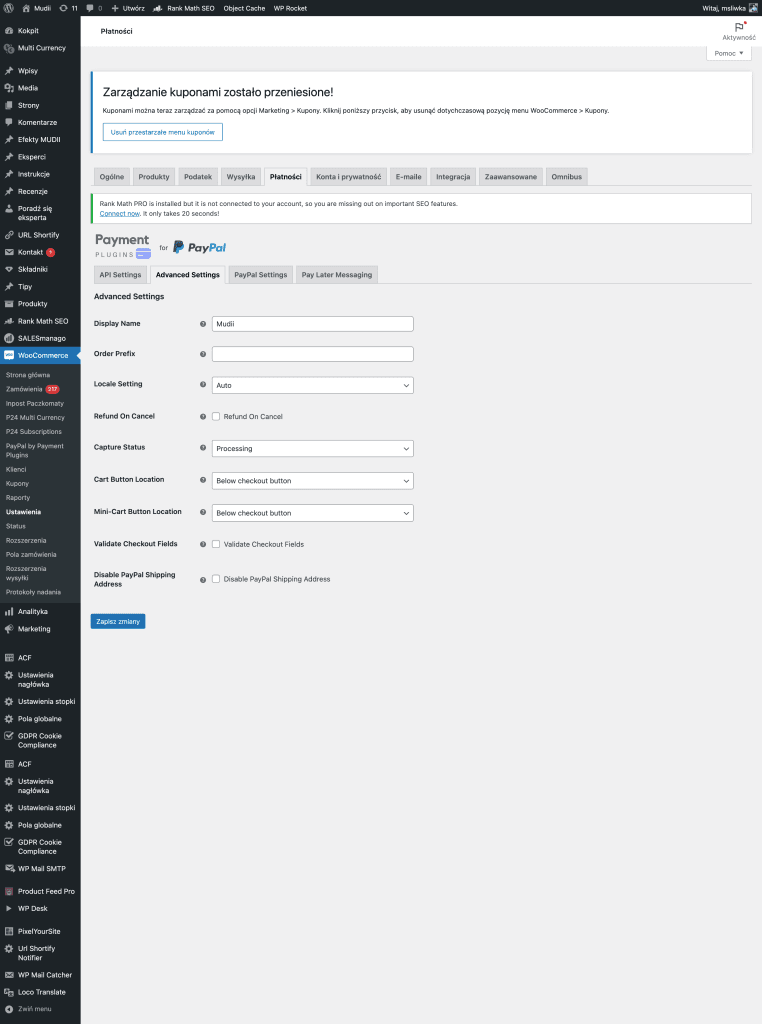The height and width of the screenshot is (1024, 762).
Task: Open the Locale Setting dropdown
Action: (x=313, y=385)
